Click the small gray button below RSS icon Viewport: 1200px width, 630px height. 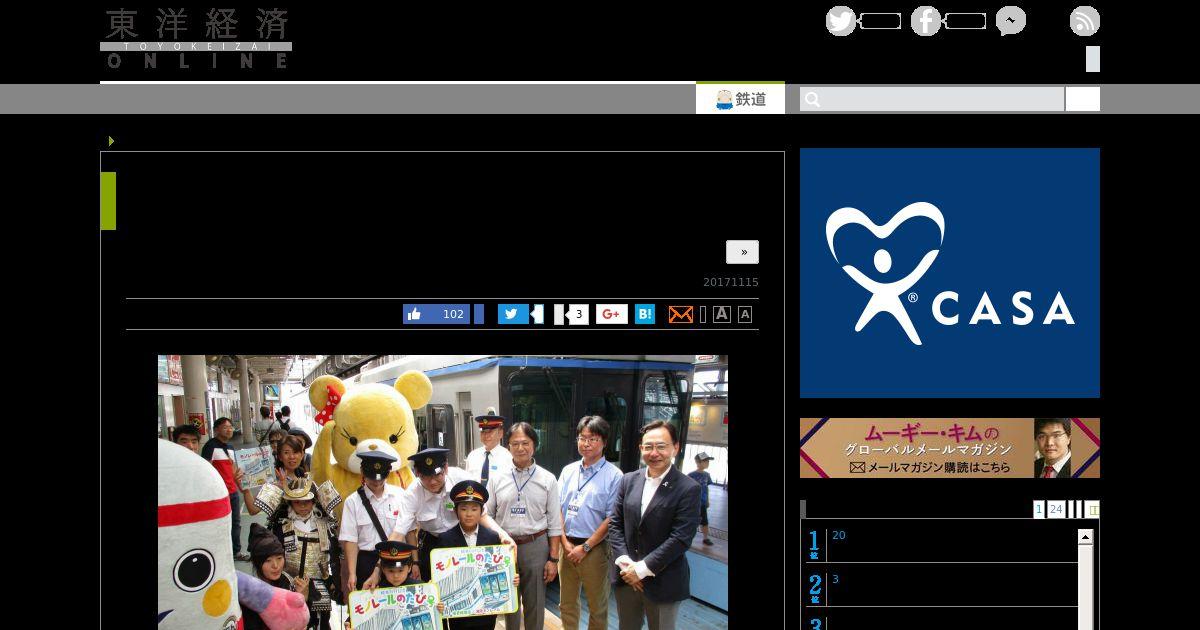pos(1093,59)
